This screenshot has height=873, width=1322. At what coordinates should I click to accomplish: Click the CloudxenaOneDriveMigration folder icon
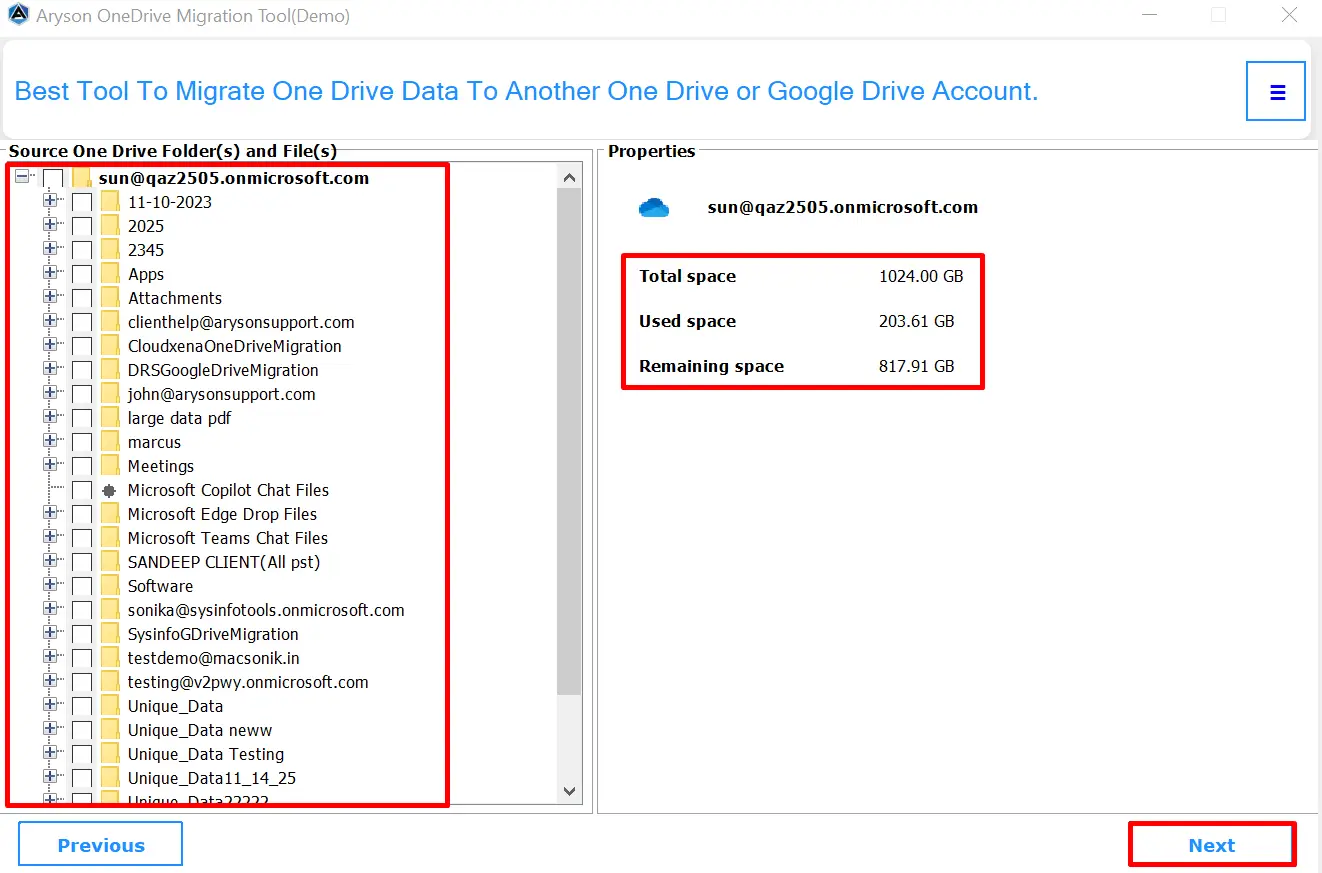pyautogui.click(x=109, y=345)
